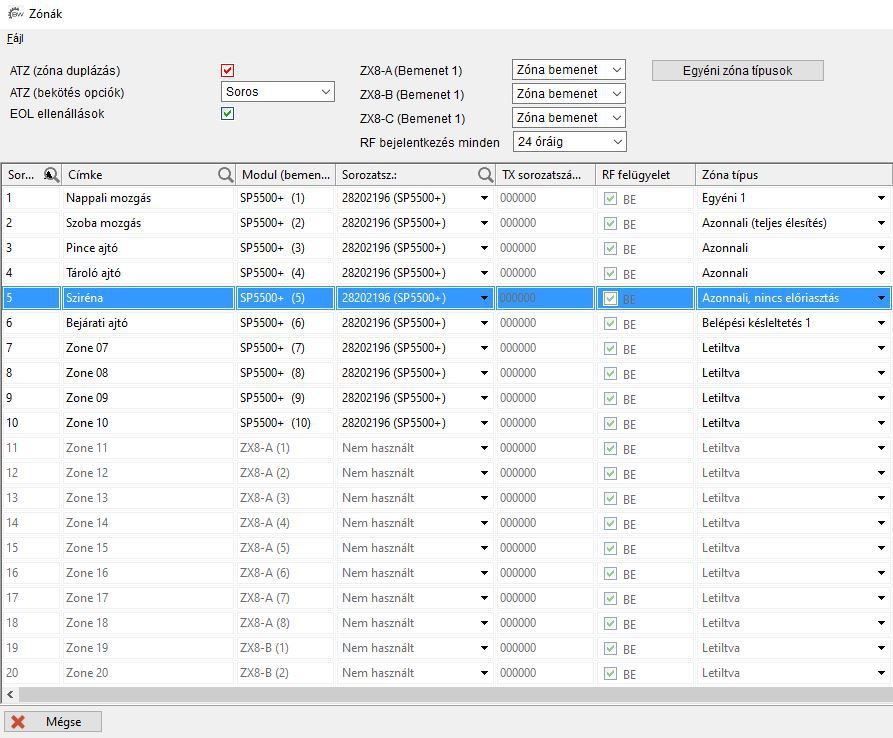This screenshot has width=893, height=738.
Task: Click the red X icon beside Mégse
Action: (x=18, y=722)
